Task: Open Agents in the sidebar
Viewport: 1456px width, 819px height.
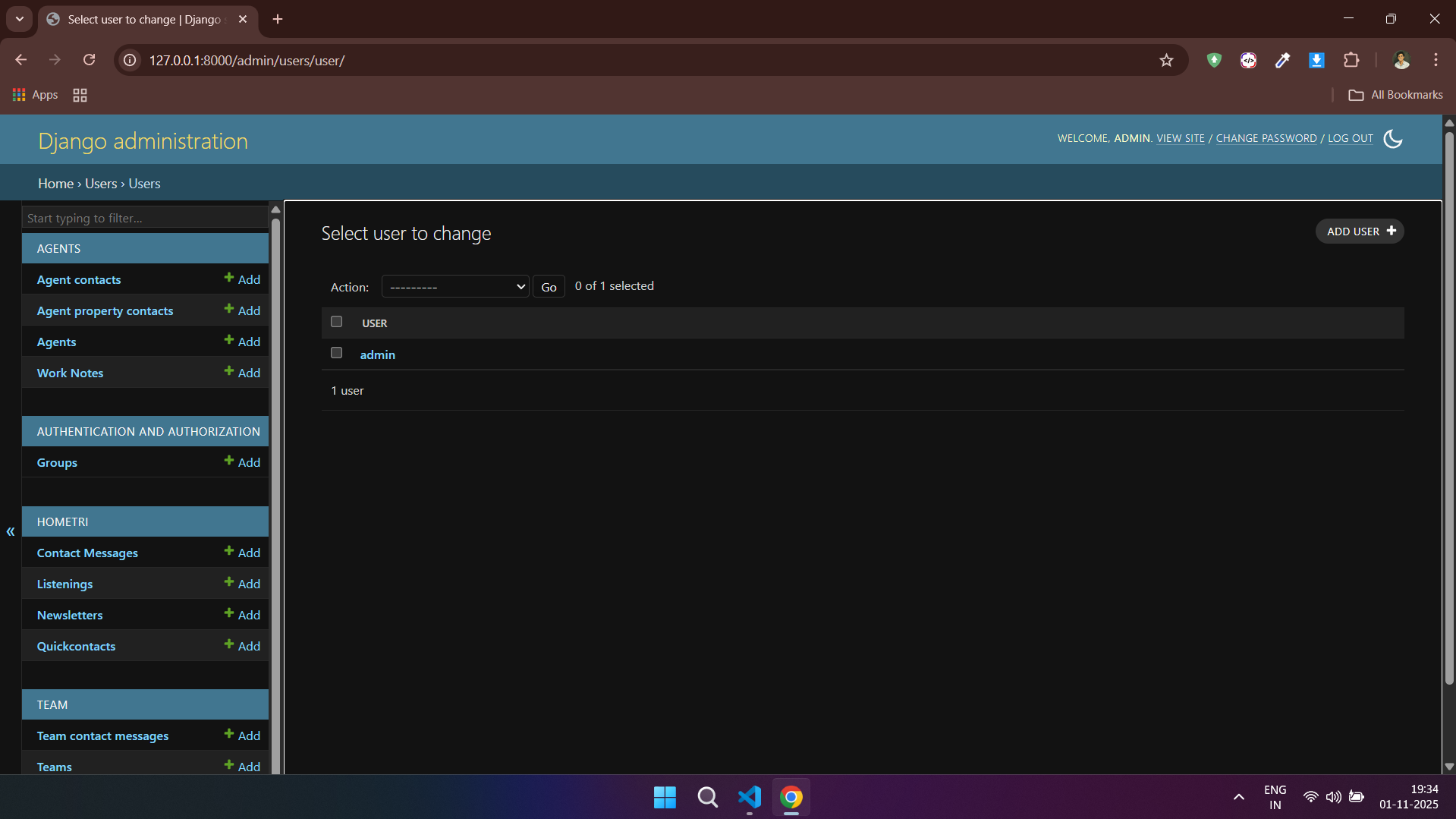Action: pyautogui.click(x=56, y=342)
